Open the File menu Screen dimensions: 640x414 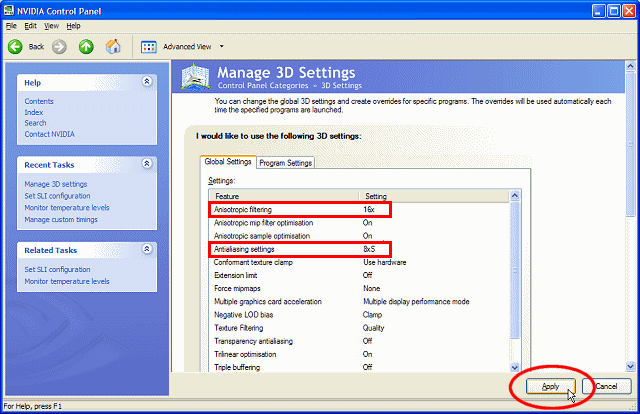point(11,26)
